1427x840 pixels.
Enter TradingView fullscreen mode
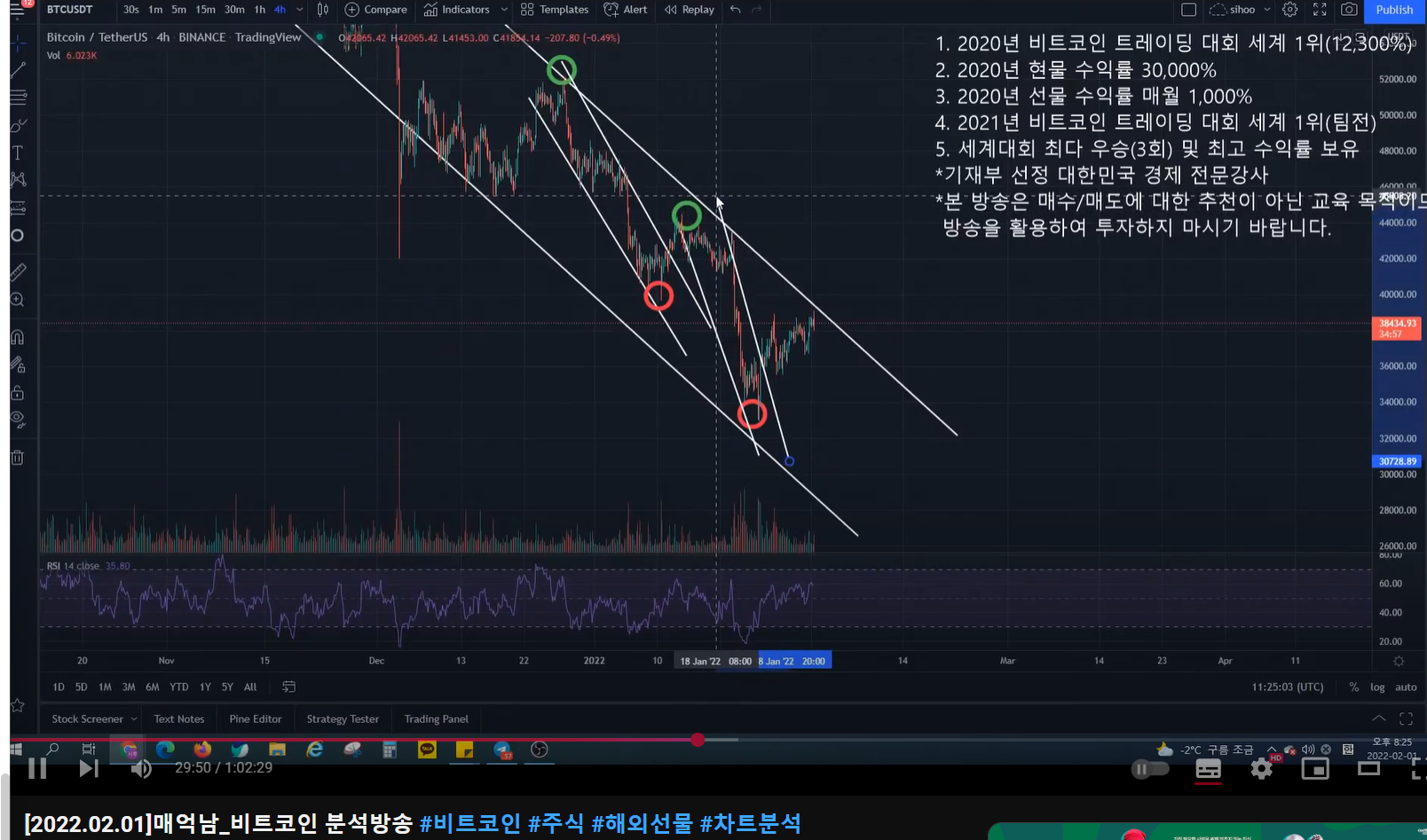[x=1320, y=10]
